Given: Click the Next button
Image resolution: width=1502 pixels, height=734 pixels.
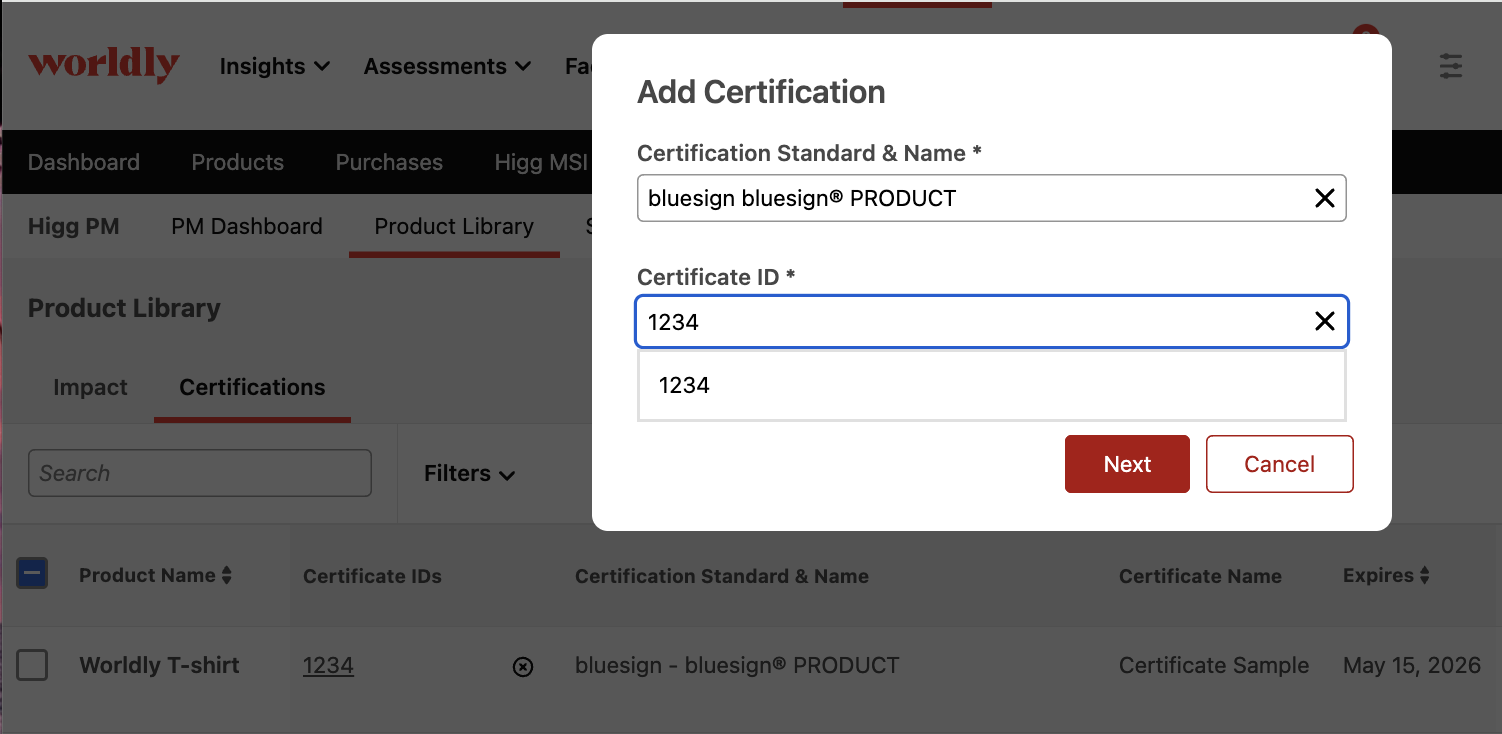Looking at the screenshot, I should tap(1127, 464).
